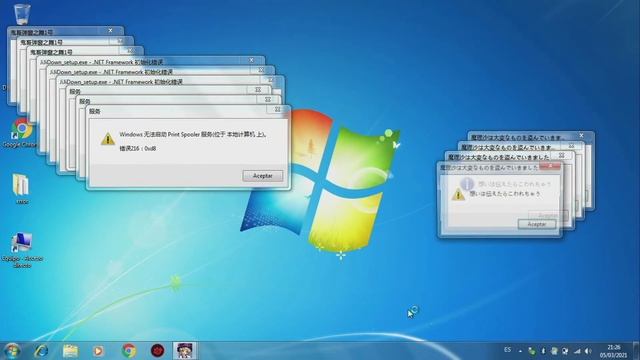Close the rearmost JJDown_setup.exe error window
The image size is (640, 360).
coord(251,60)
